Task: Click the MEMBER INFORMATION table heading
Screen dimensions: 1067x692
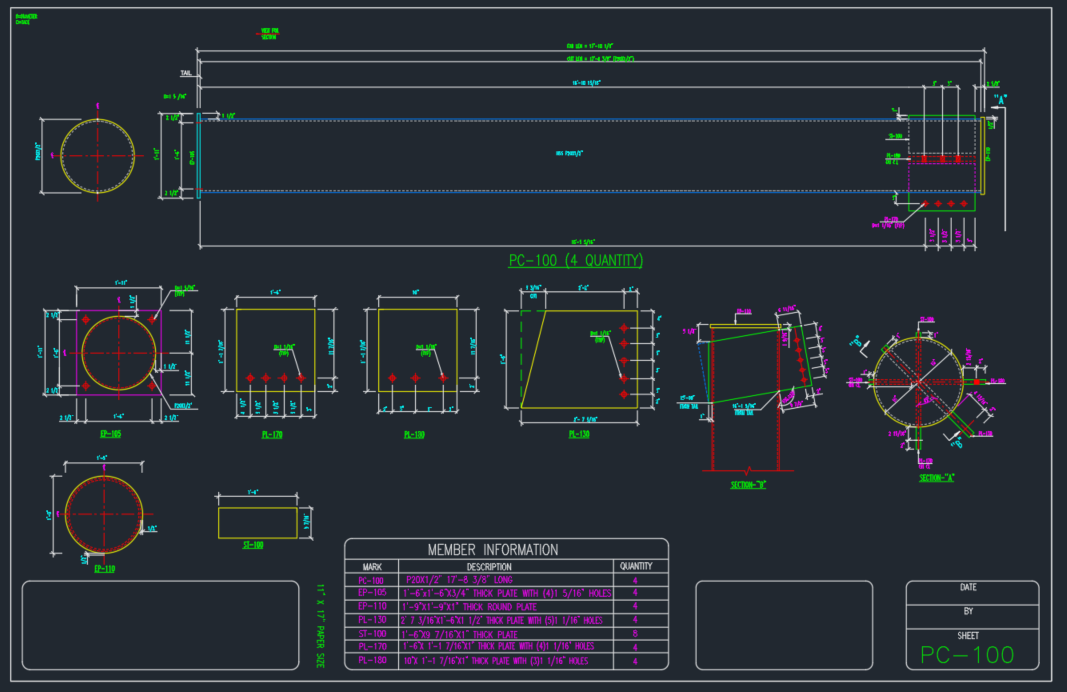Action: point(493,549)
